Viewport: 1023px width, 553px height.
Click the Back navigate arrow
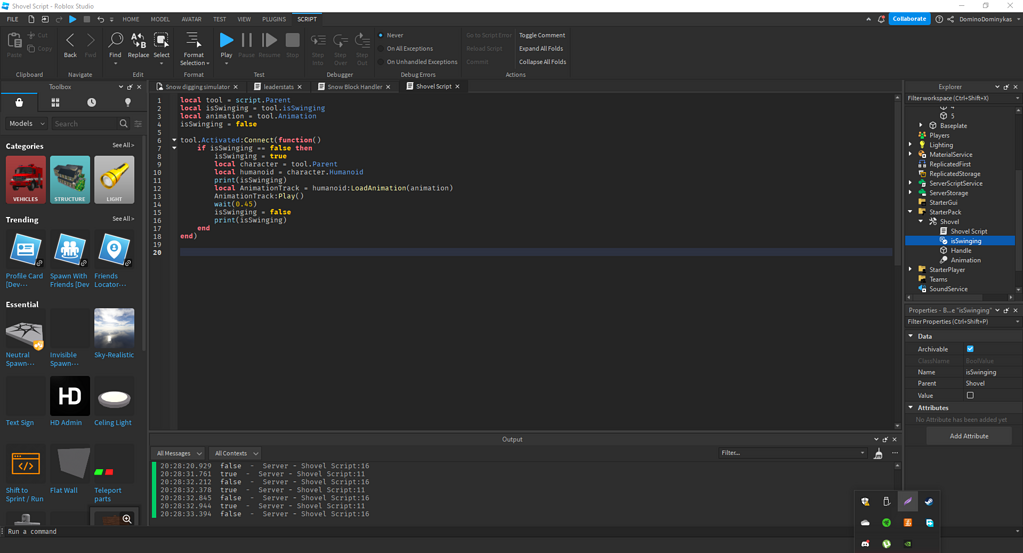(70, 42)
